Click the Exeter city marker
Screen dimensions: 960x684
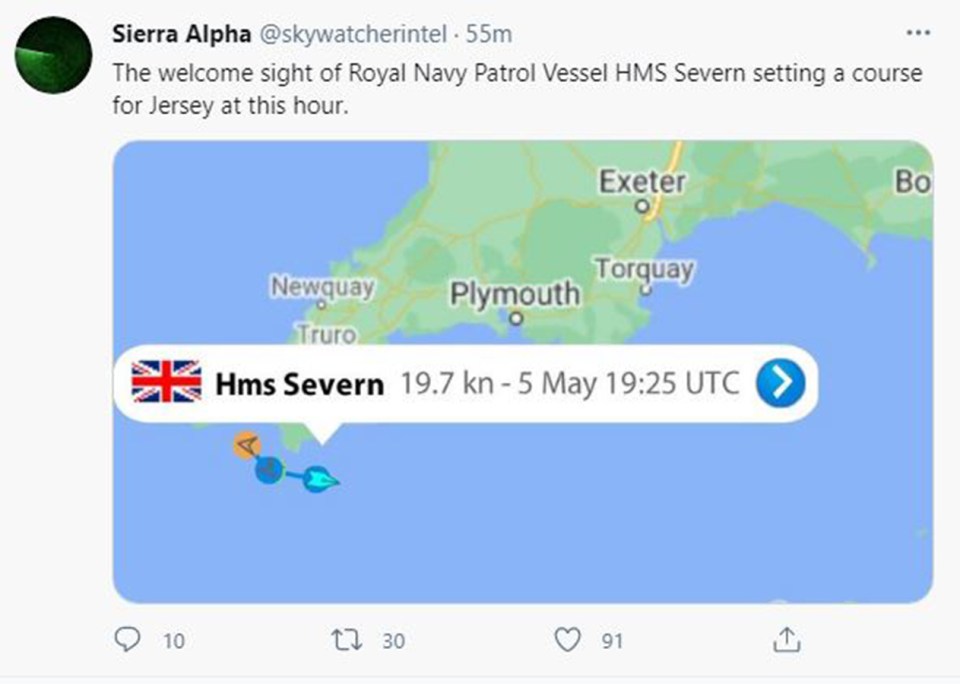click(x=642, y=206)
